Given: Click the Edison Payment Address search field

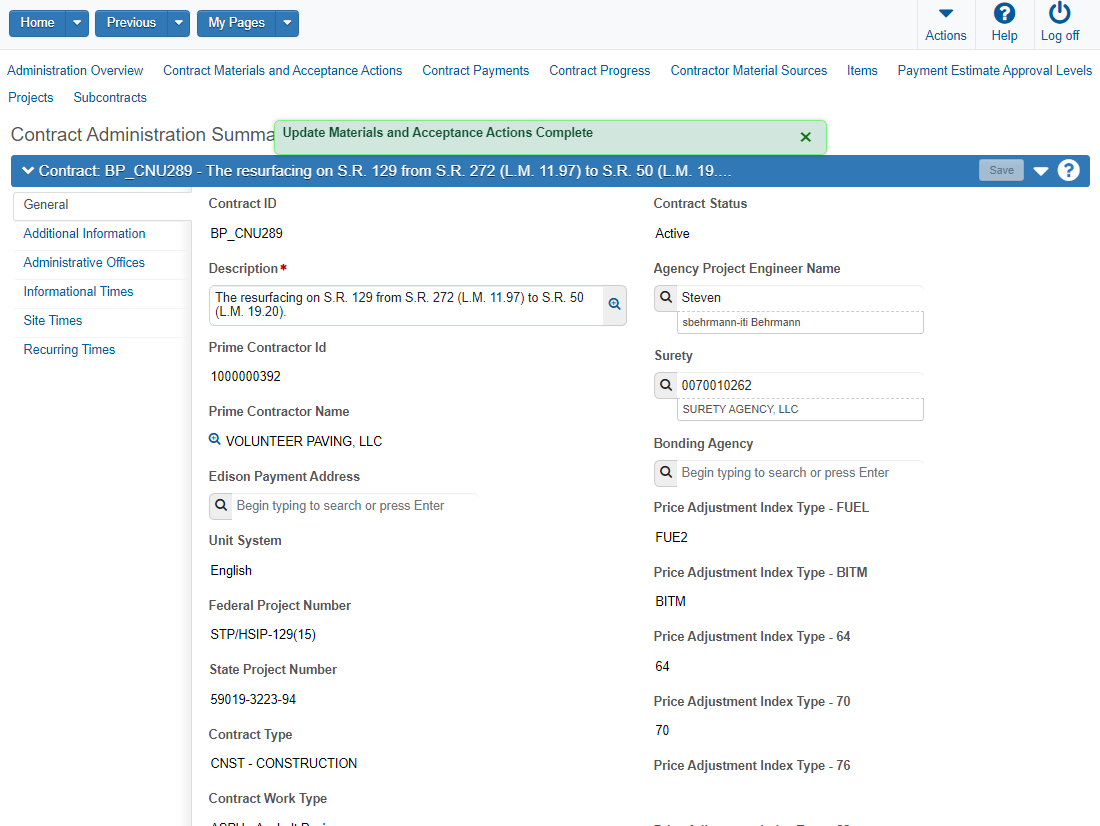Looking at the screenshot, I should [355, 506].
